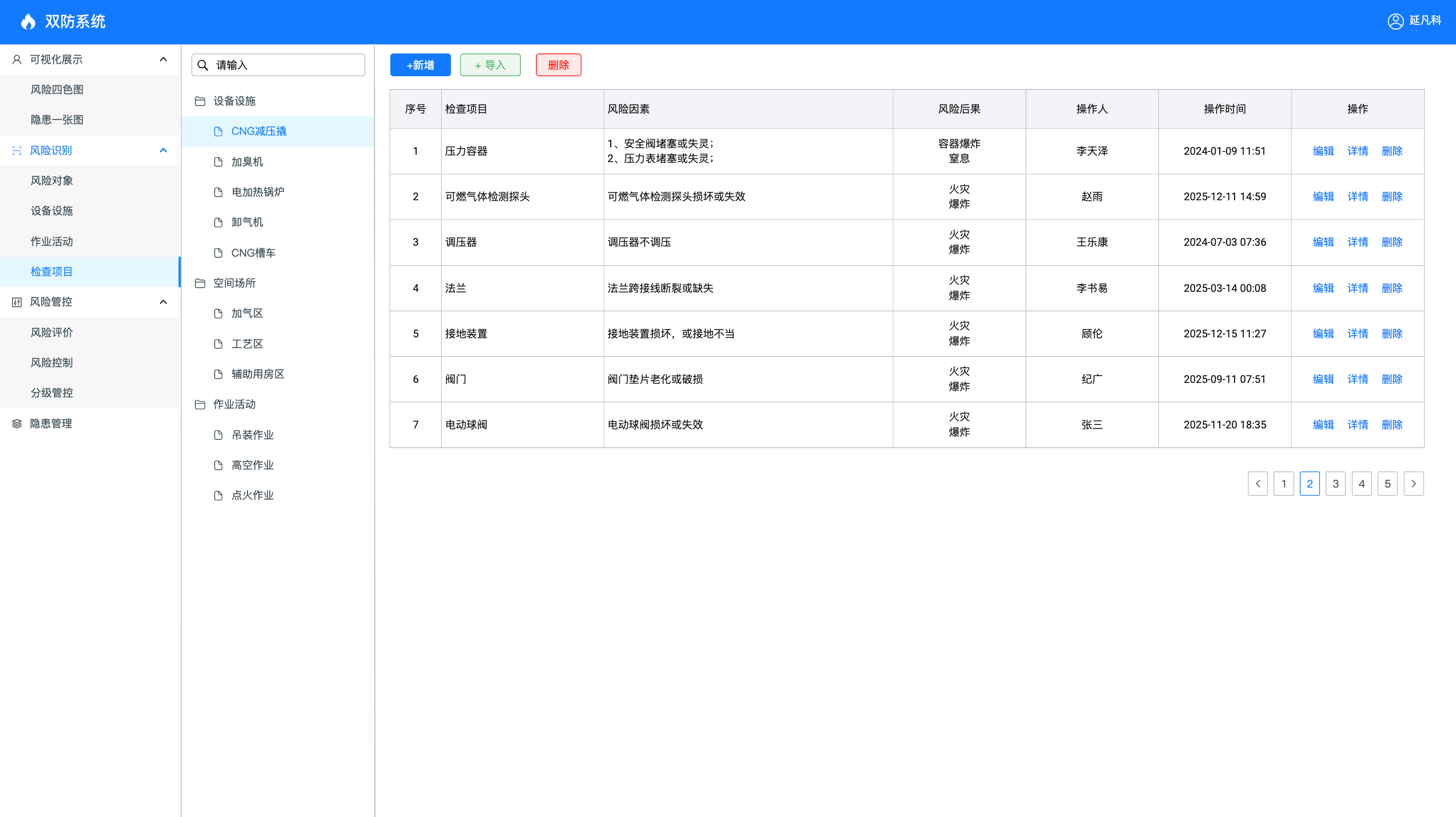The image size is (1456, 817).
Task: Jump to page 4
Action: click(x=1362, y=484)
